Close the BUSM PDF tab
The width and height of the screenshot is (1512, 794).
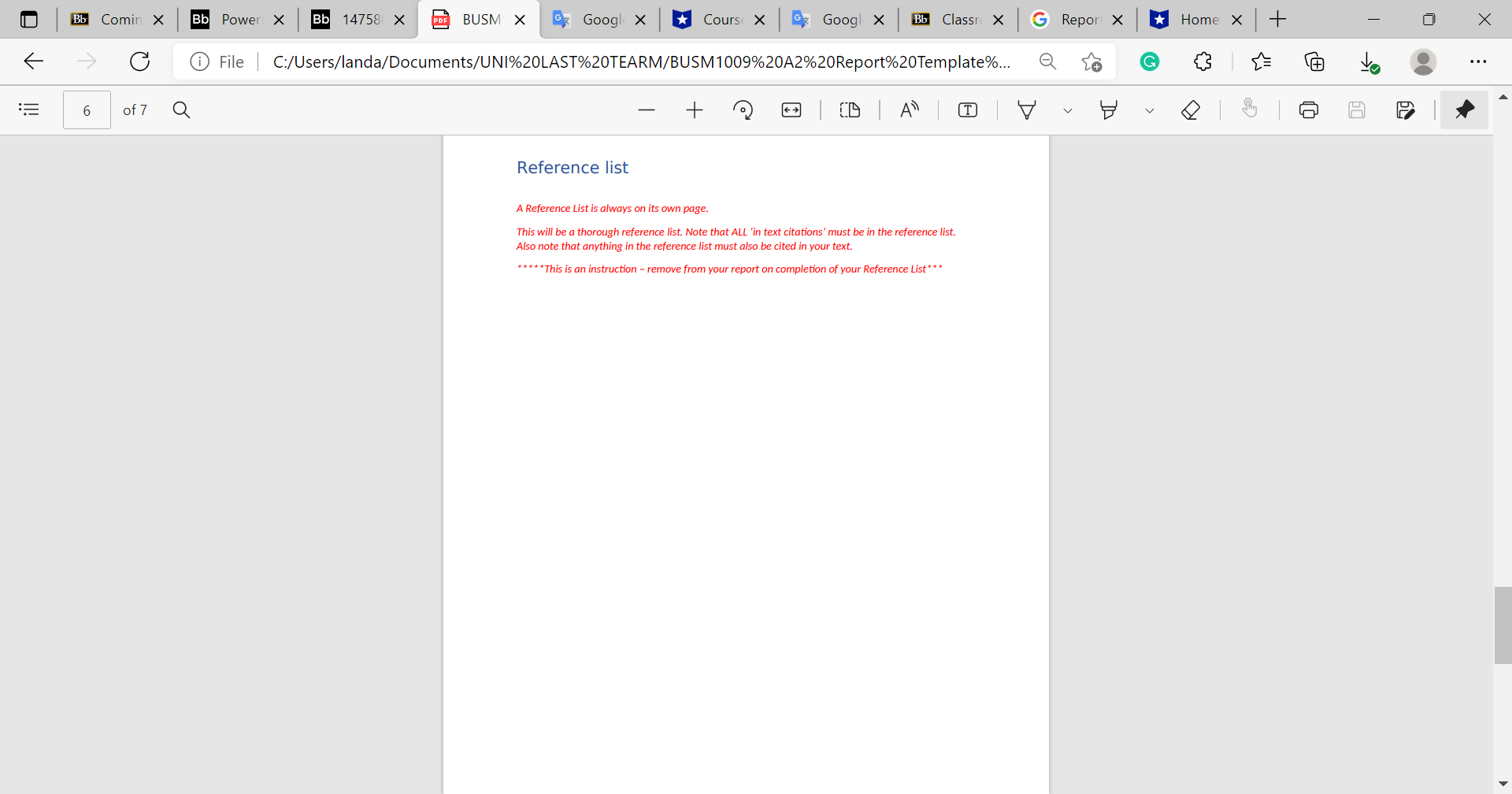(520, 20)
